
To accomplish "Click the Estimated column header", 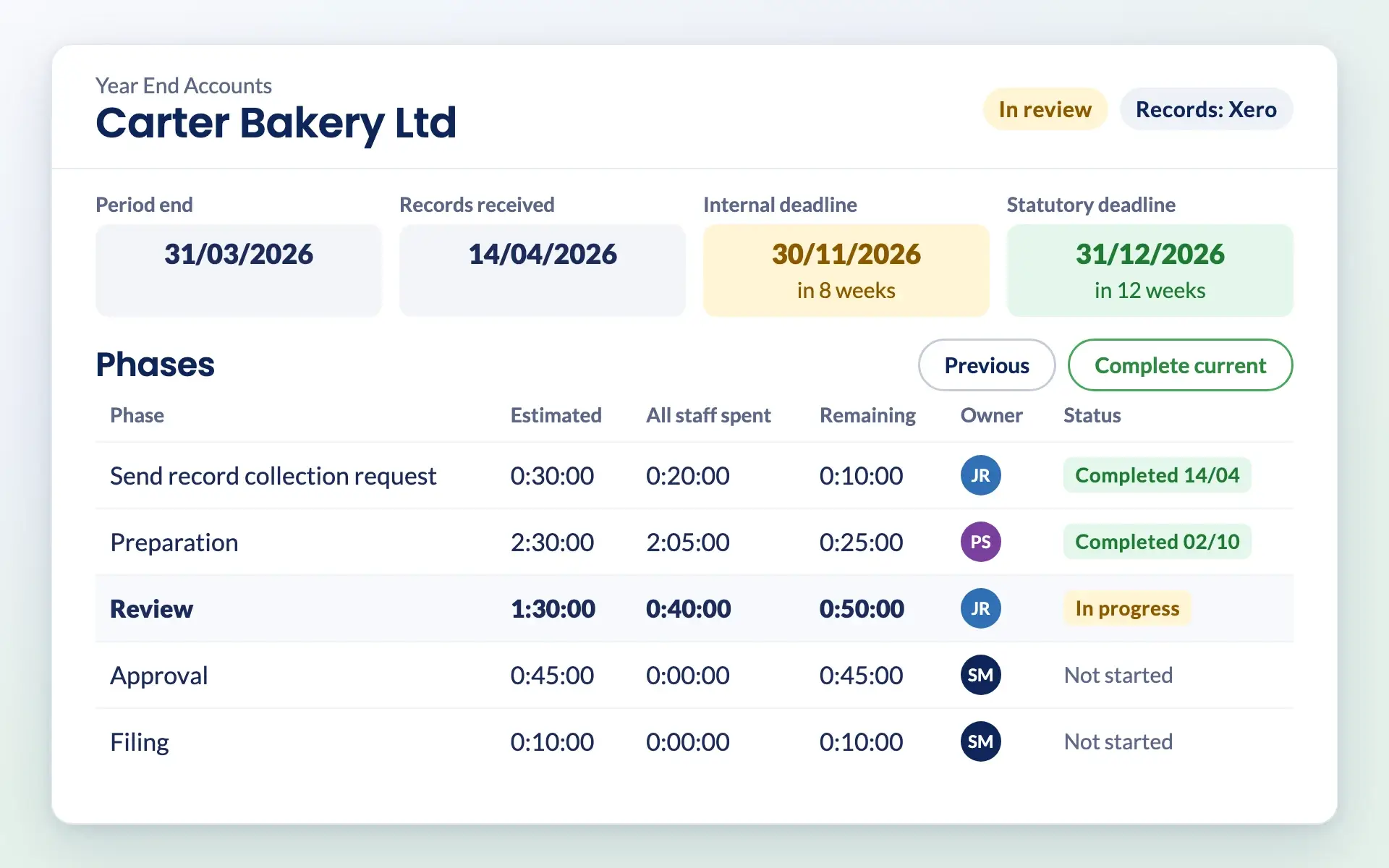I will tap(556, 415).
